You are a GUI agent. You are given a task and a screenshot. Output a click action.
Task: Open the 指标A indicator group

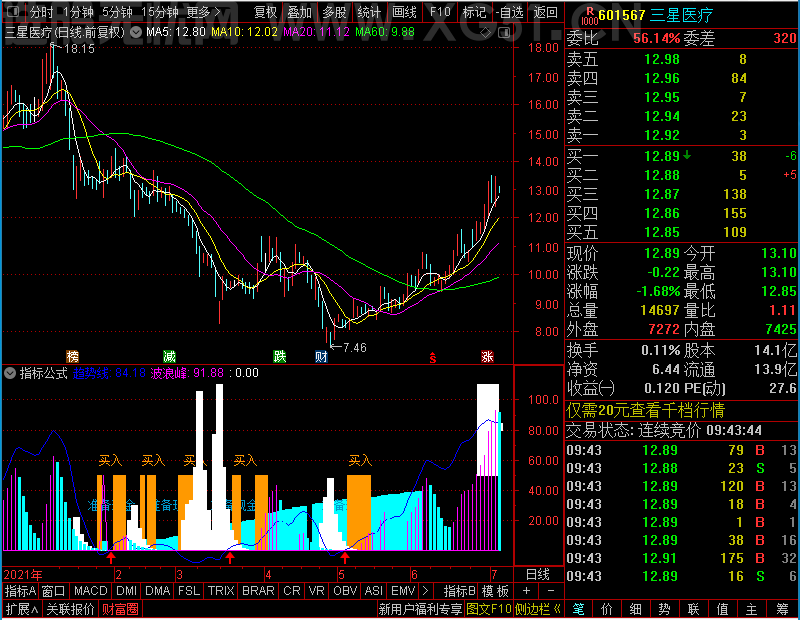point(20,591)
